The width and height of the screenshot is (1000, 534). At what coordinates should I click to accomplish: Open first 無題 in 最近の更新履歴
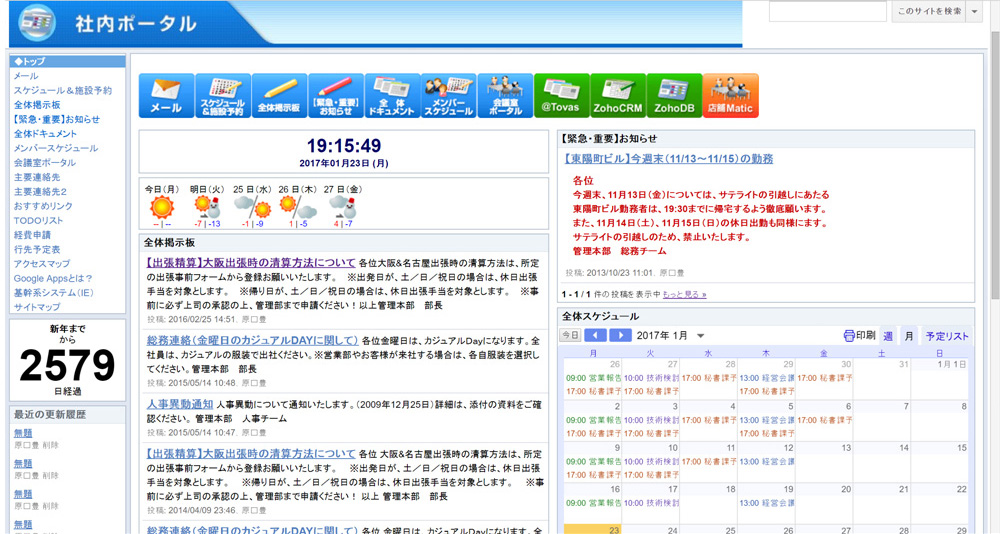click(x=23, y=433)
